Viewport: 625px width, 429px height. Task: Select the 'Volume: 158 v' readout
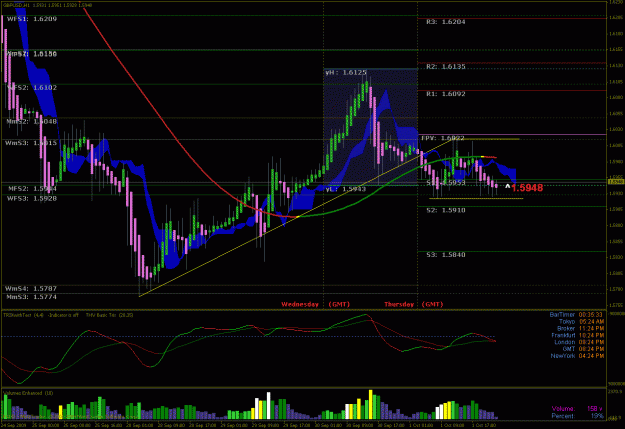point(578,409)
